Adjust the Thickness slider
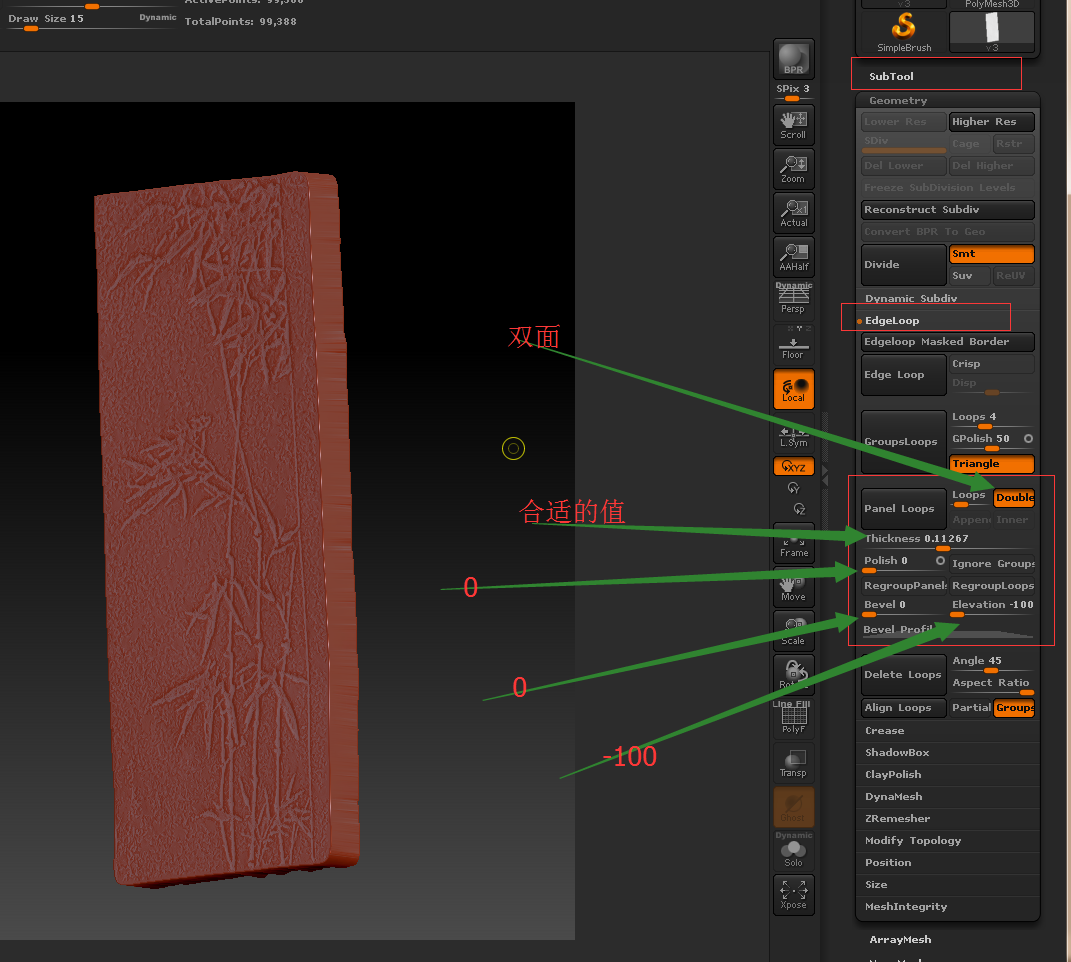The image size is (1071, 962). click(x=947, y=541)
